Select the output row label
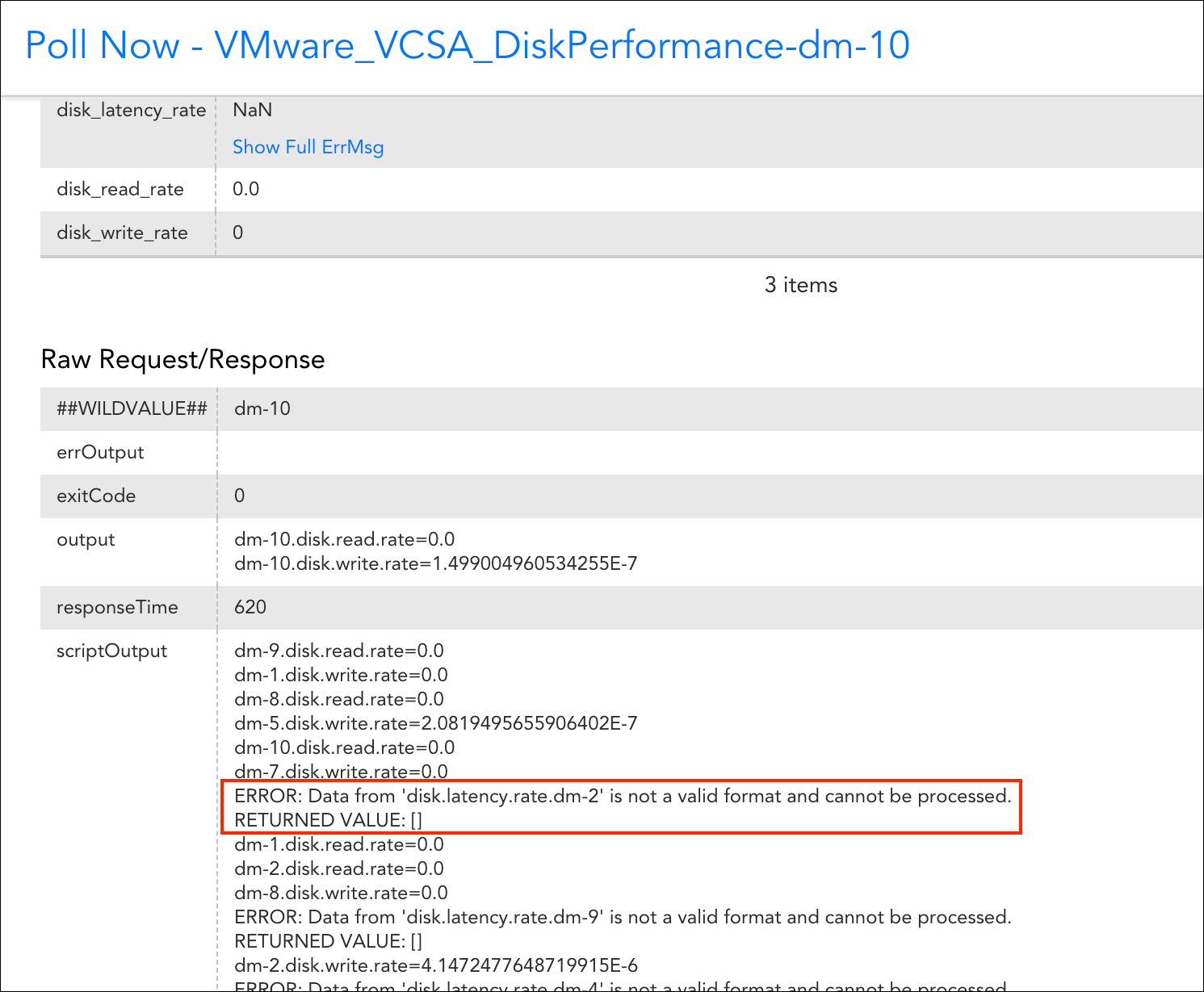The image size is (1204, 992). (x=86, y=539)
